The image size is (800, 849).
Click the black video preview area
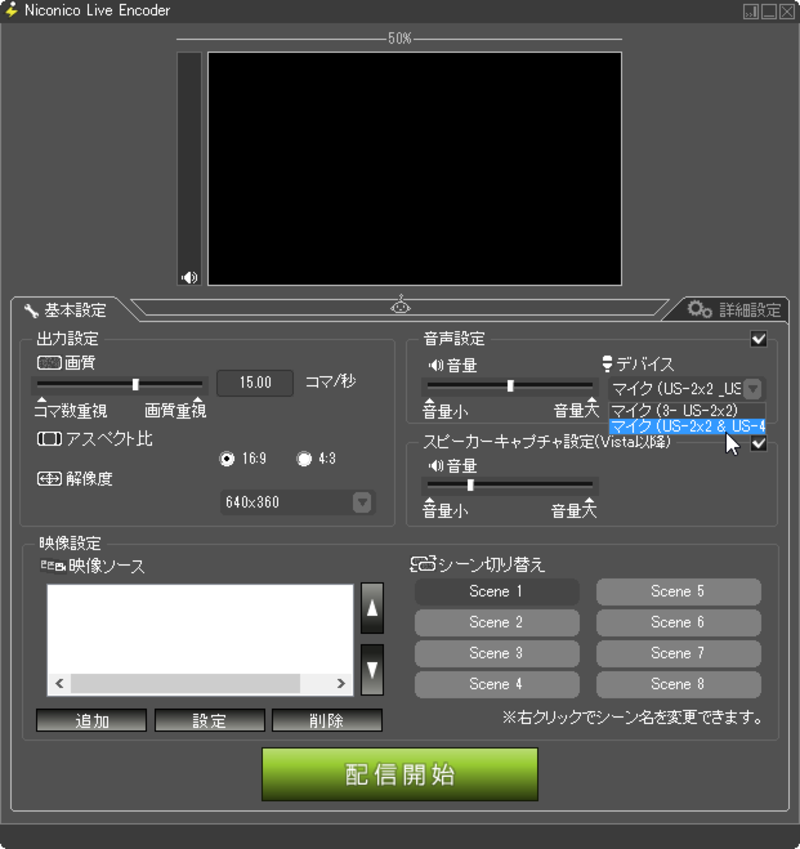415,168
